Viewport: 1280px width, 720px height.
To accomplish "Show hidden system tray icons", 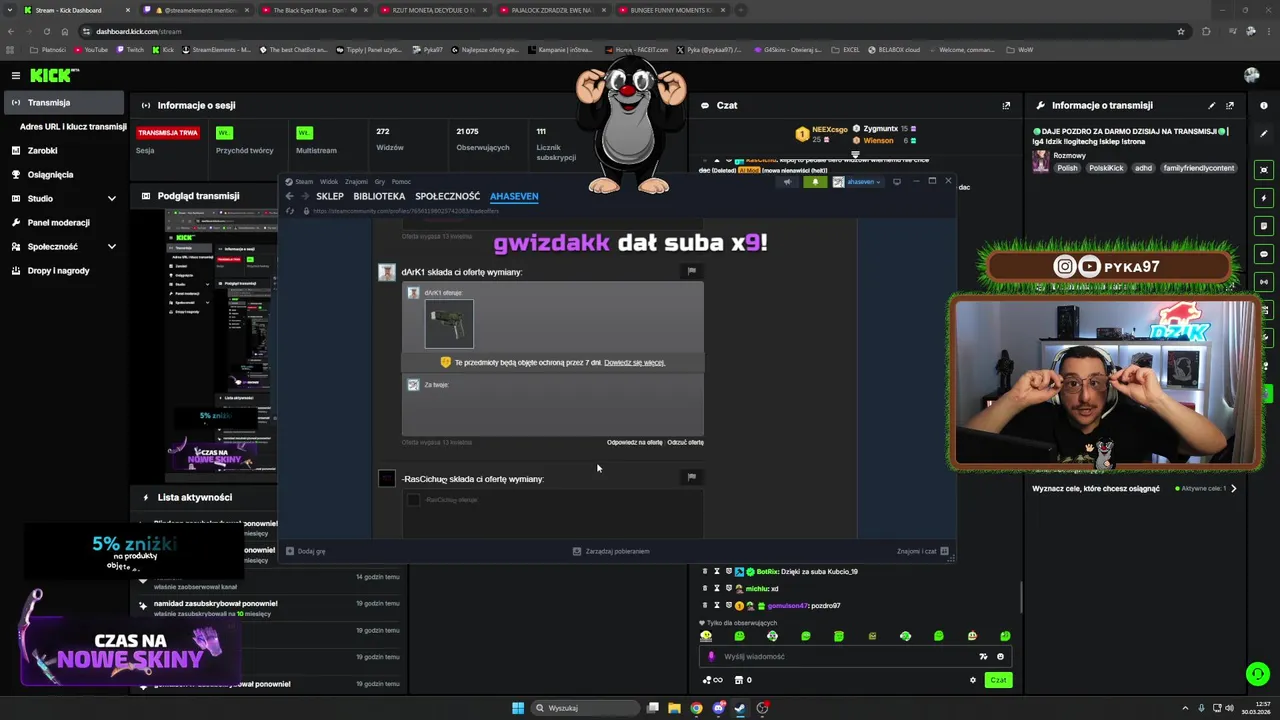I will pyautogui.click(x=1185, y=708).
